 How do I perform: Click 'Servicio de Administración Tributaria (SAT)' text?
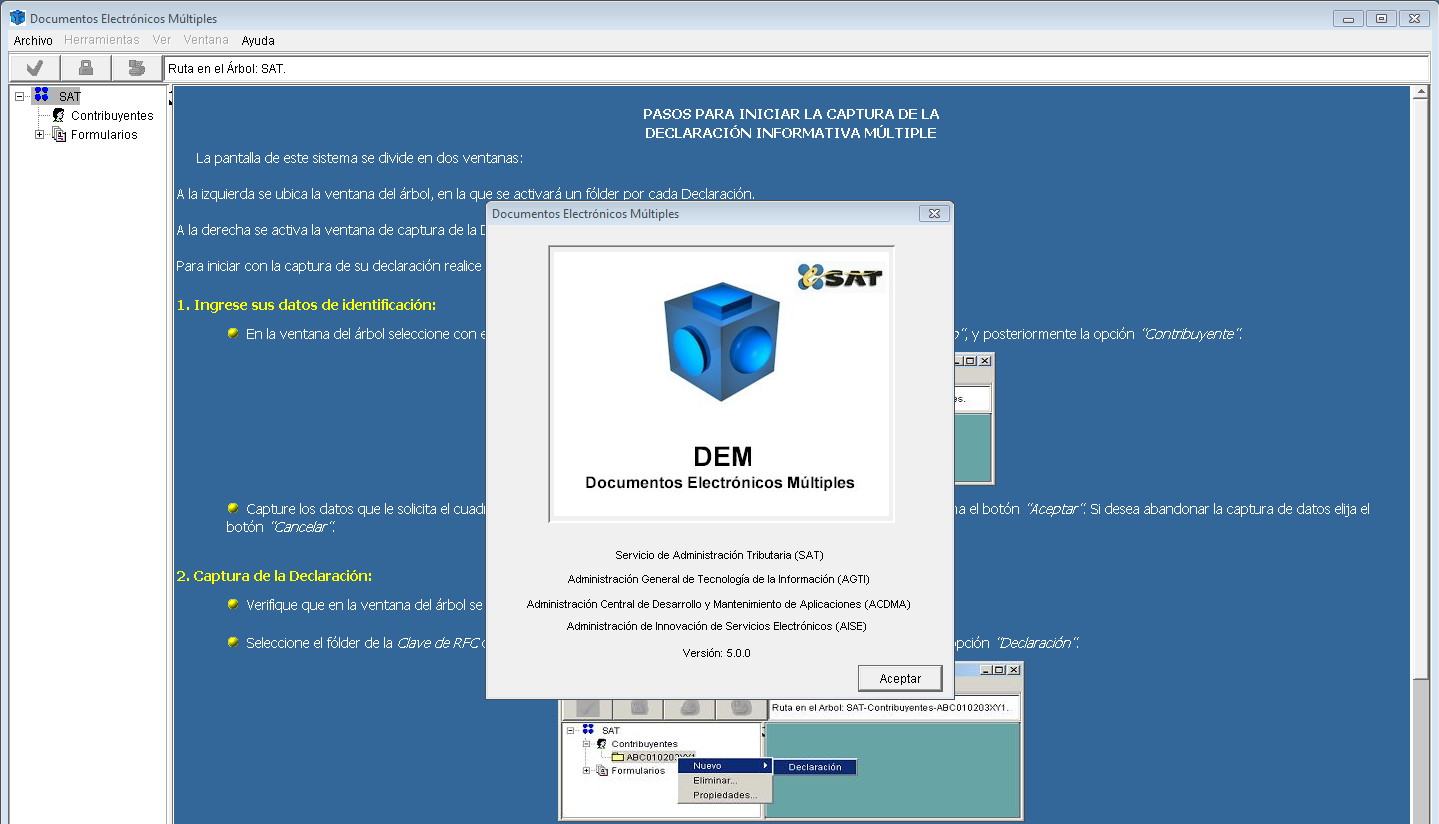719,555
